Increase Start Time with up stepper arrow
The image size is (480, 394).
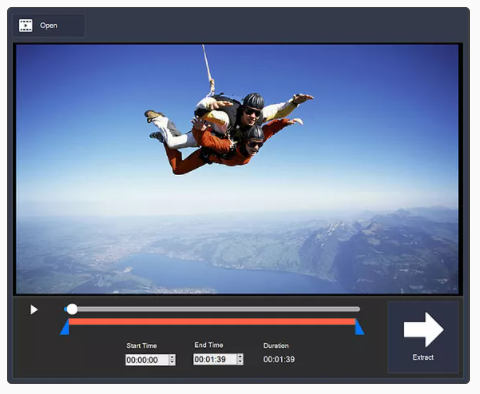[172, 357]
